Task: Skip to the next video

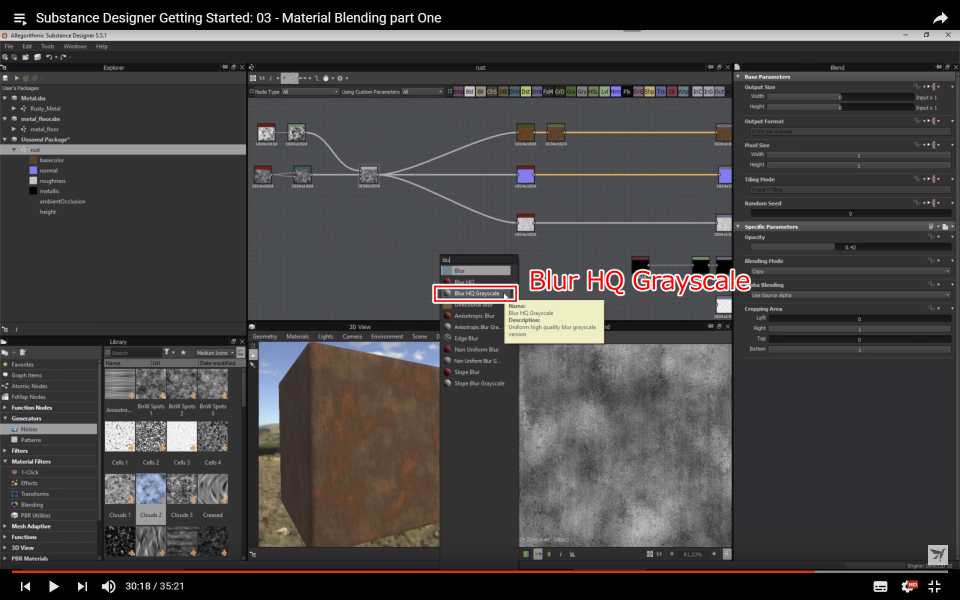Action: click(x=82, y=586)
